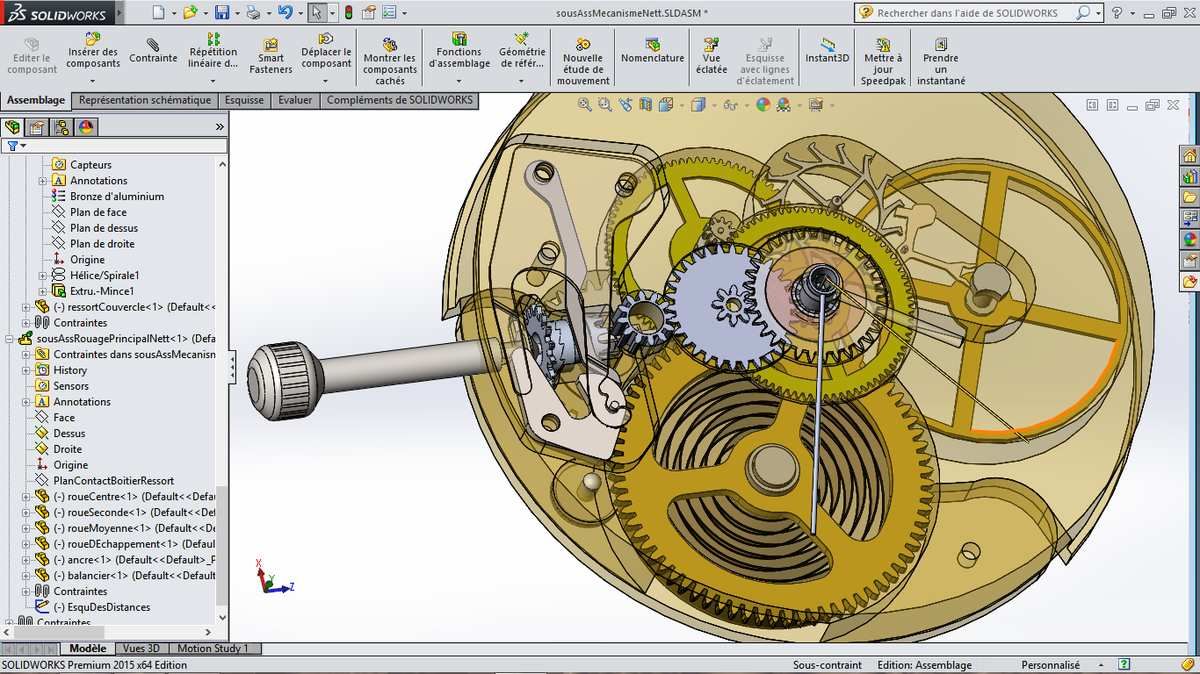The width and height of the screenshot is (1200, 674).
Task: Switch to the Esquisse tab
Action: (244, 100)
